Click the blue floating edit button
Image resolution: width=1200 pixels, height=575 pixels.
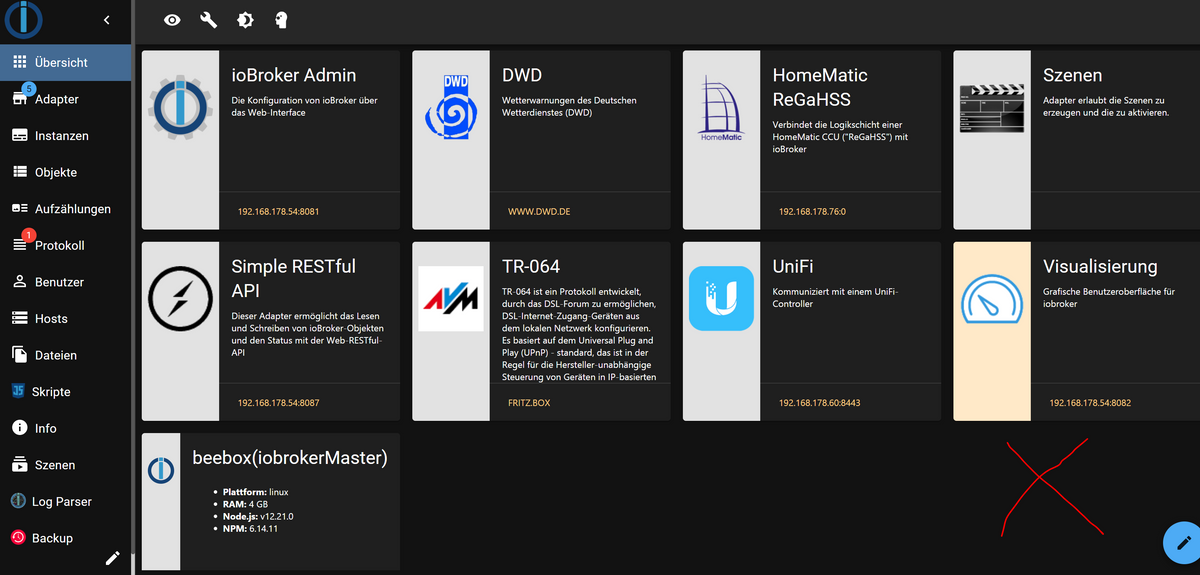click(x=1183, y=543)
